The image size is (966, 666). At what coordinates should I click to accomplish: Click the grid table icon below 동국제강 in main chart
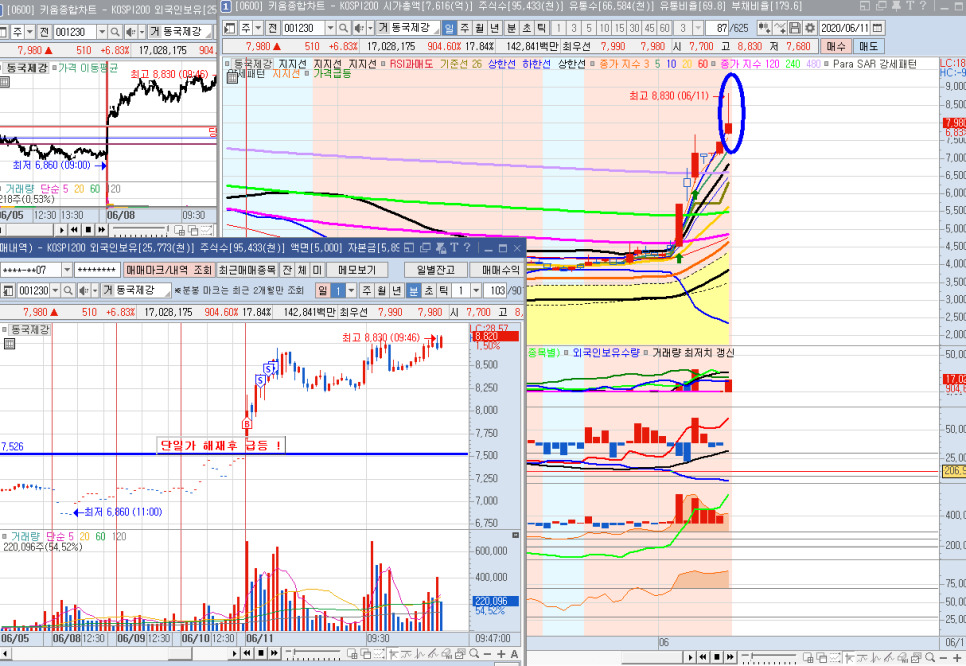coord(232,76)
